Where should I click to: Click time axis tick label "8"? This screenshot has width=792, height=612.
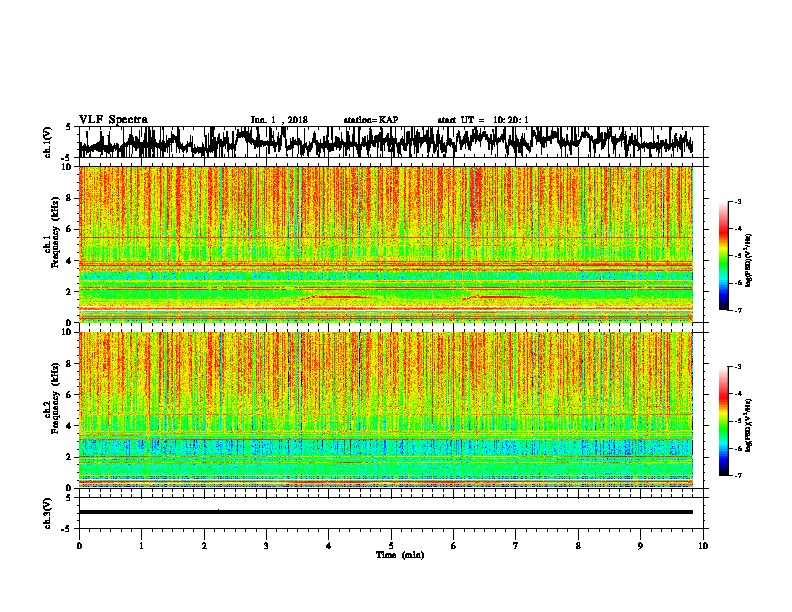[x=578, y=546]
